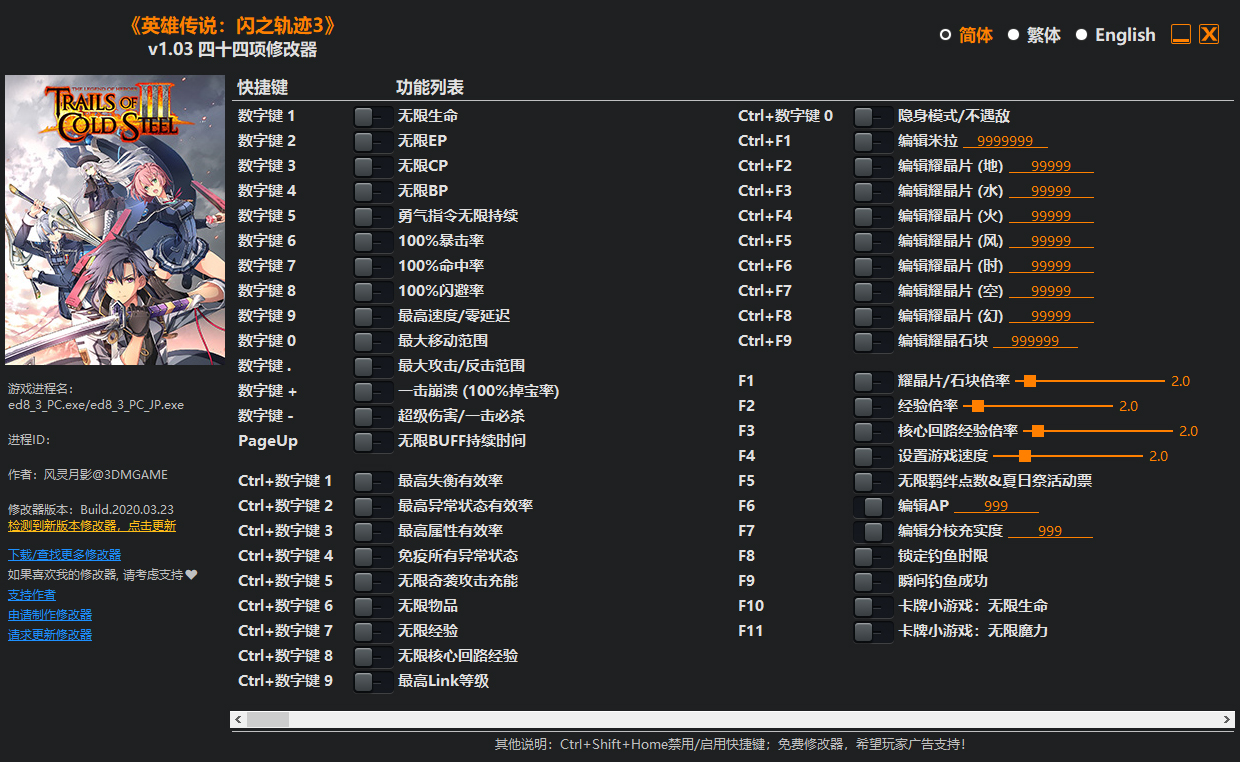Screen dimensions: 1240x762
Task: Enable 100%闪避率 toggle
Action: tap(373, 291)
